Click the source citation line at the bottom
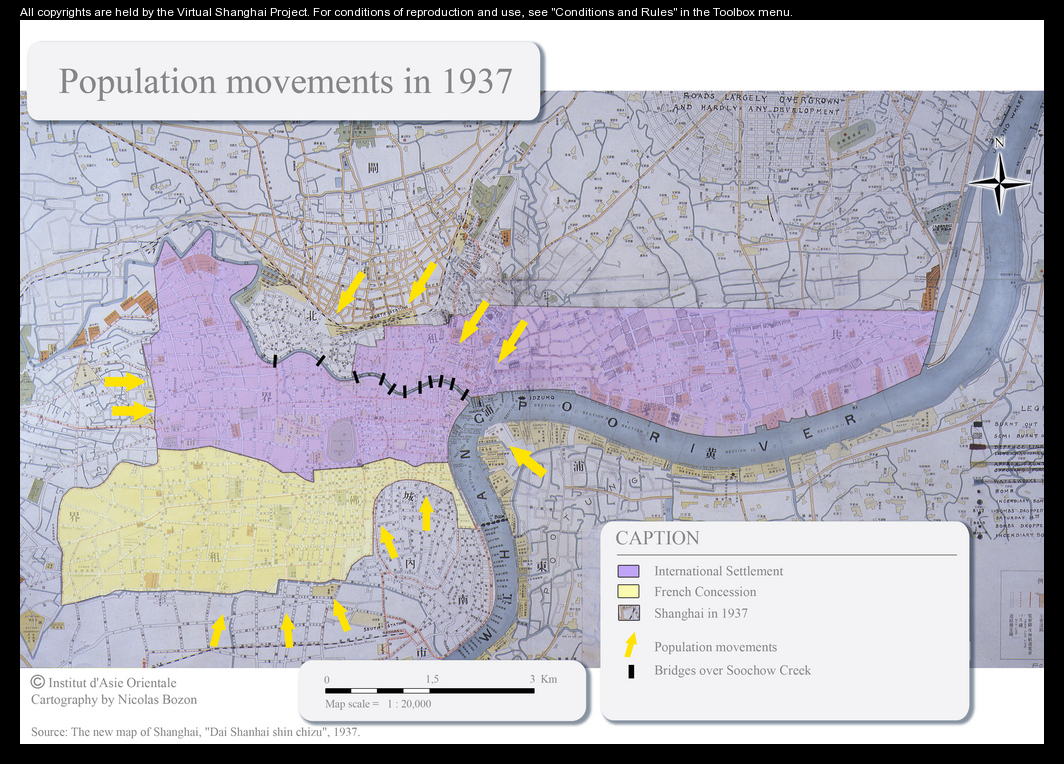This screenshot has height=764, width=1064. point(195,732)
